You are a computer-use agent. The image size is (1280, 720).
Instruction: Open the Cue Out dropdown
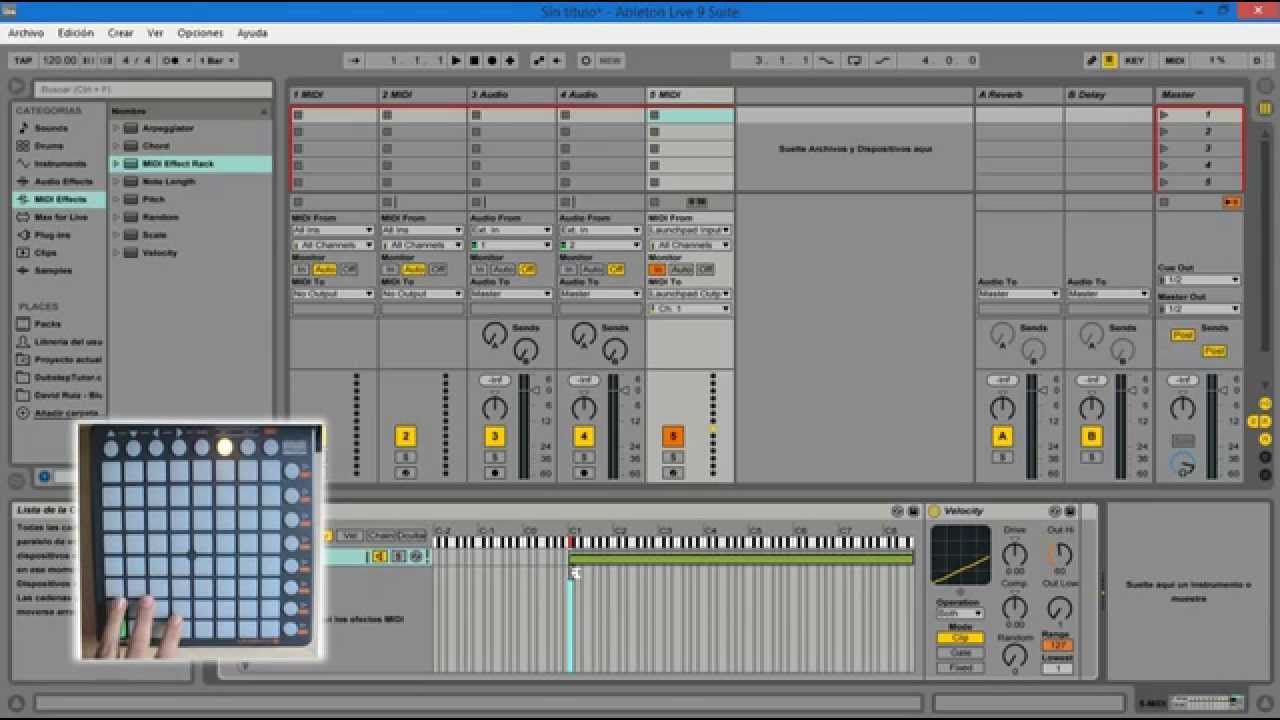1200,280
